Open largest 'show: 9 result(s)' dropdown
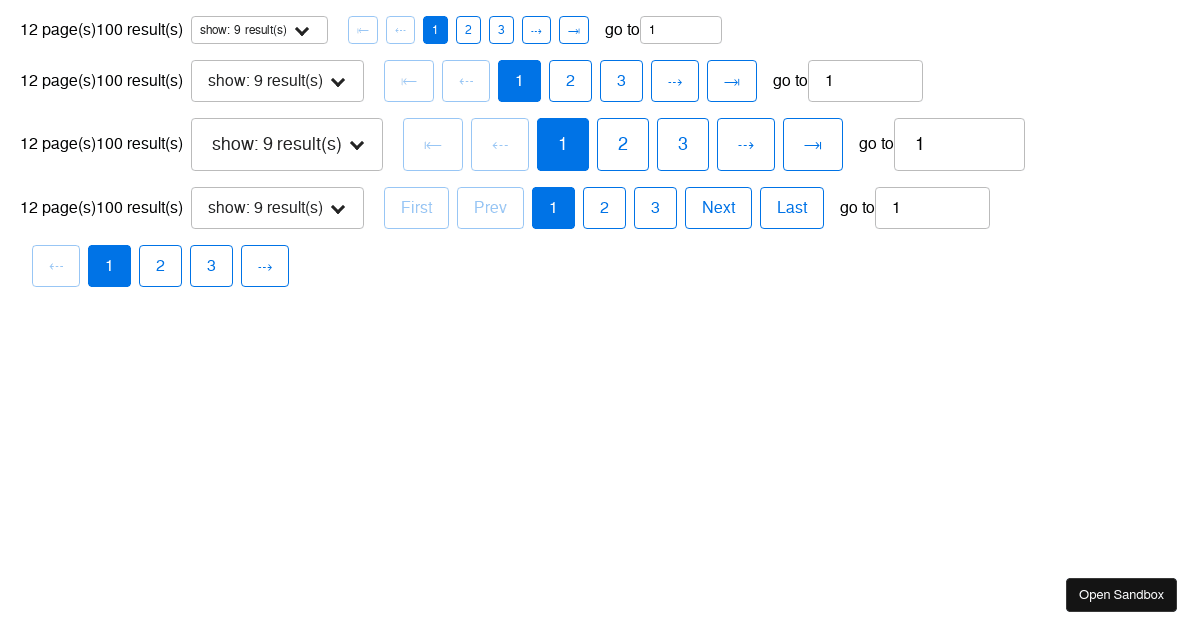1200x630 pixels. click(287, 144)
